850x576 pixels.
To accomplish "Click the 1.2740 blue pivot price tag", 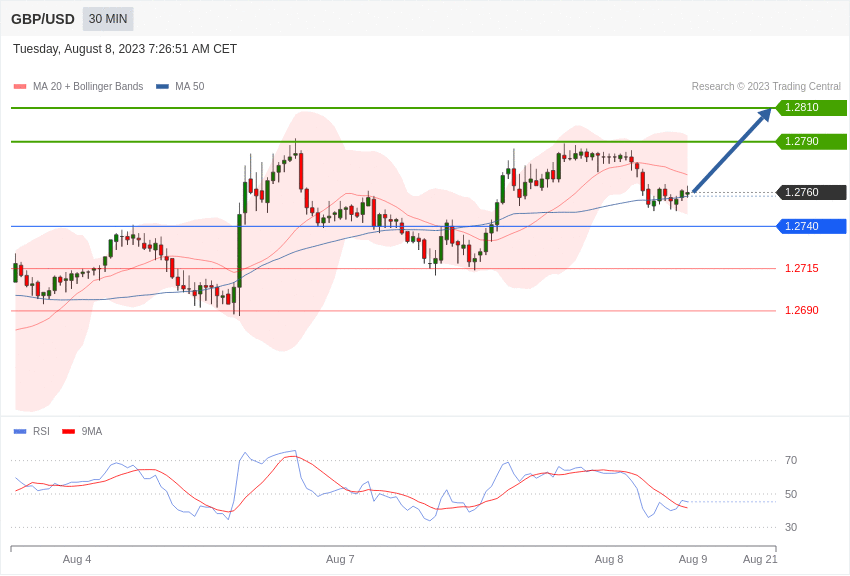I will [811, 226].
